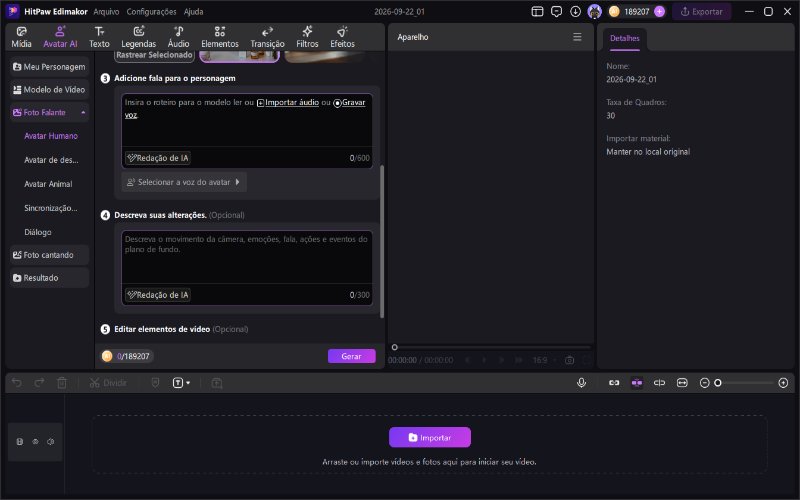Open the Texto tool
The height and width of the screenshot is (500, 800).
(99, 37)
